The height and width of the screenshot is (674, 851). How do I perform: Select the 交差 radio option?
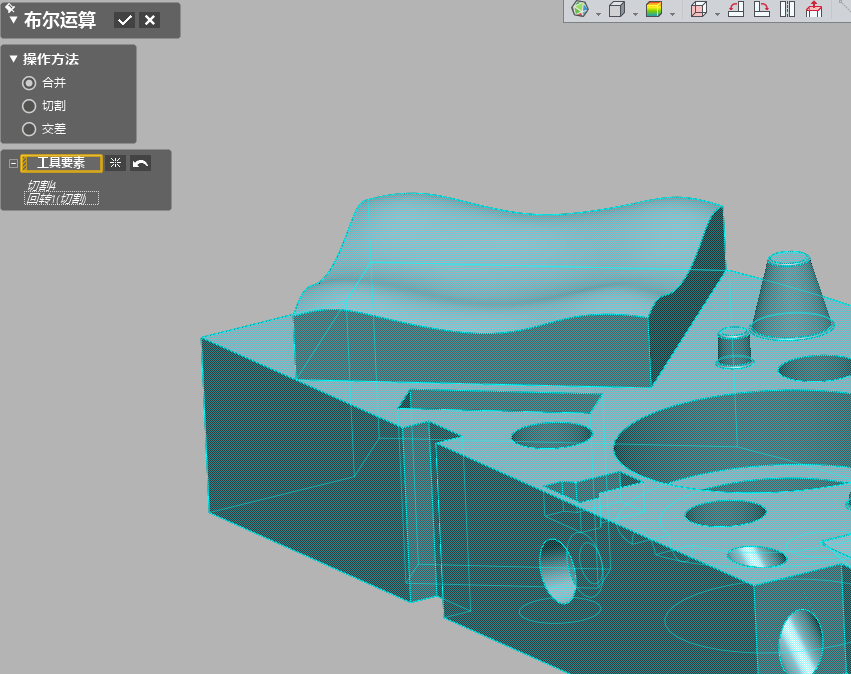click(29, 129)
